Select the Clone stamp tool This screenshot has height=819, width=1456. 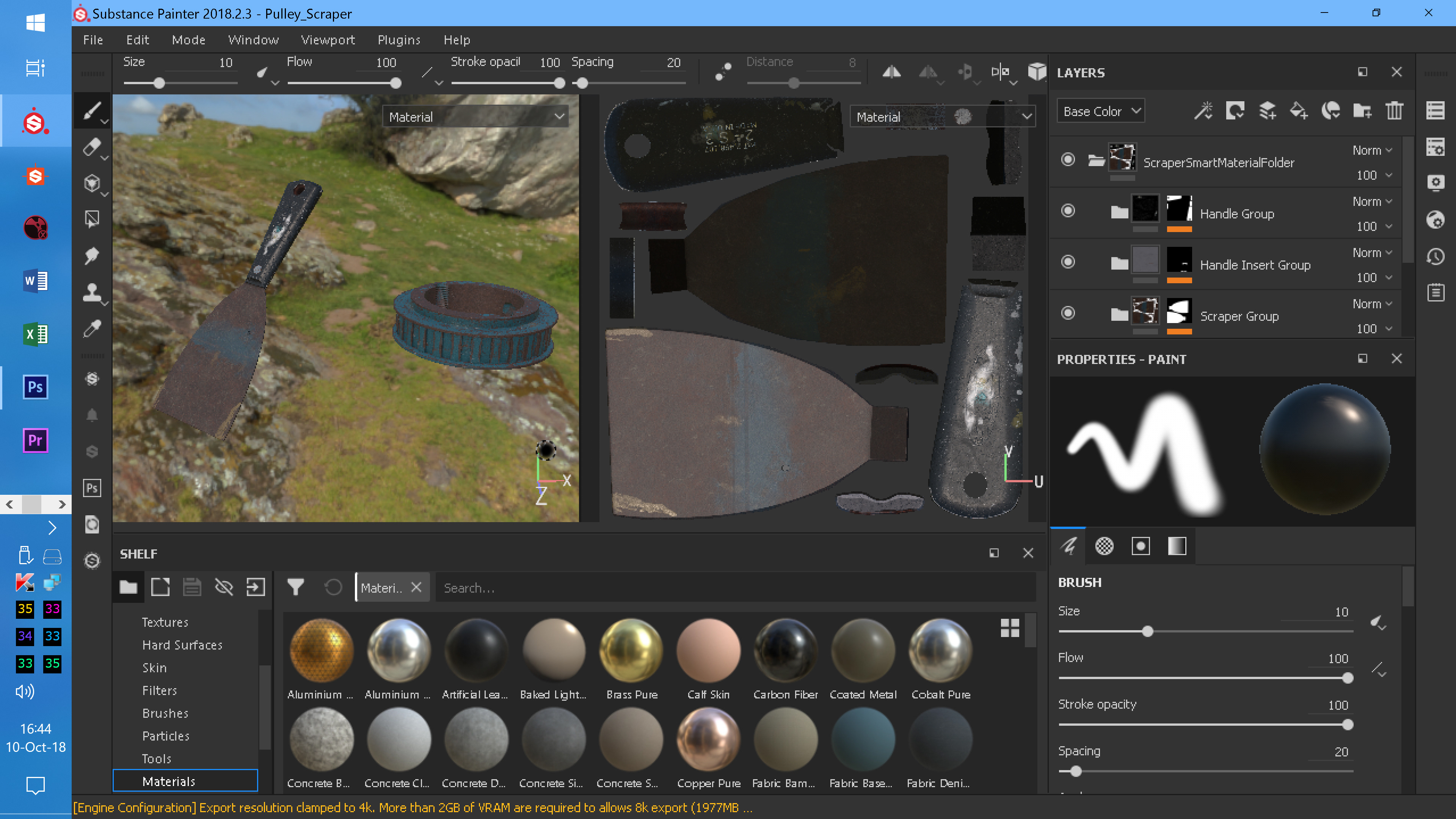tap(92, 292)
